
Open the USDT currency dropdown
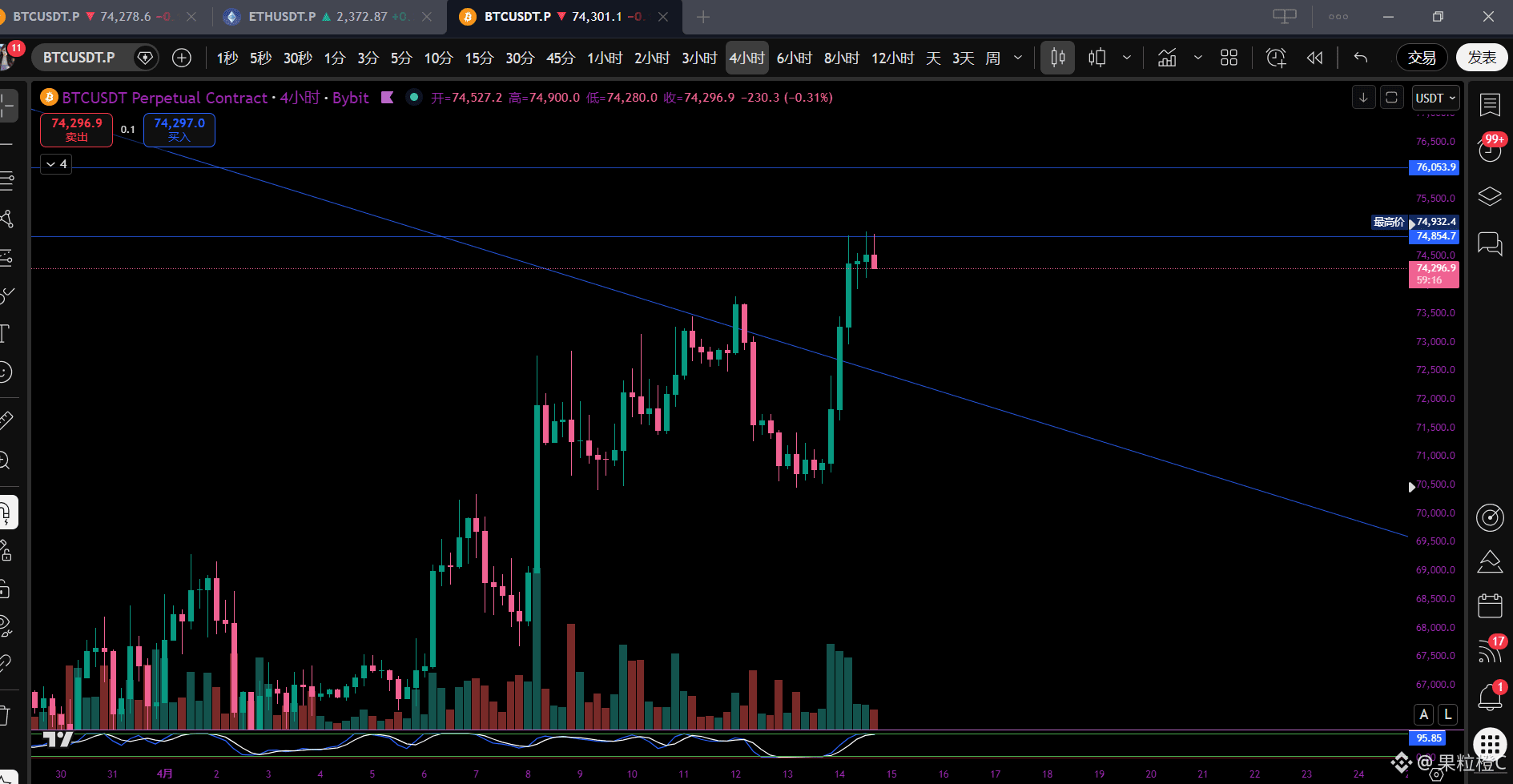click(1435, 98)
